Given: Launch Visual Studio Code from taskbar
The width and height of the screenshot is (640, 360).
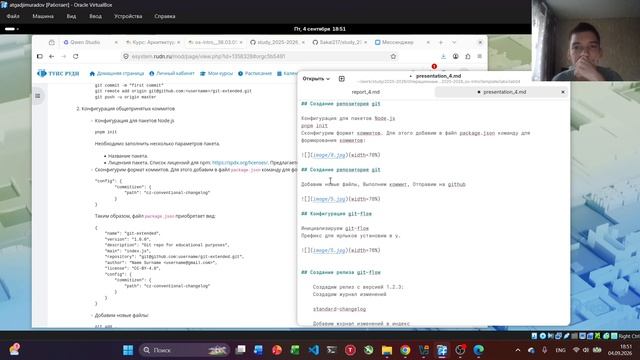Looking at the screenshot, I should [x=313, y=350].
